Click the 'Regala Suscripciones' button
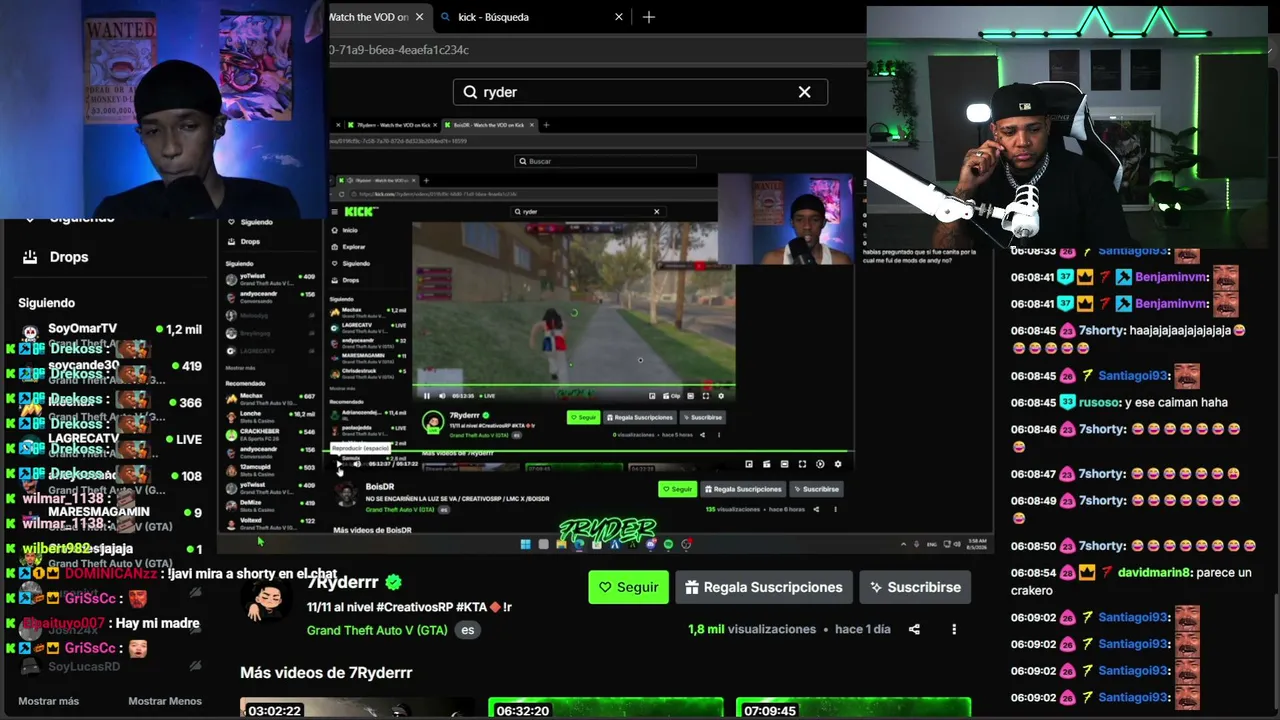1280x720 pixels. point(764,587)
